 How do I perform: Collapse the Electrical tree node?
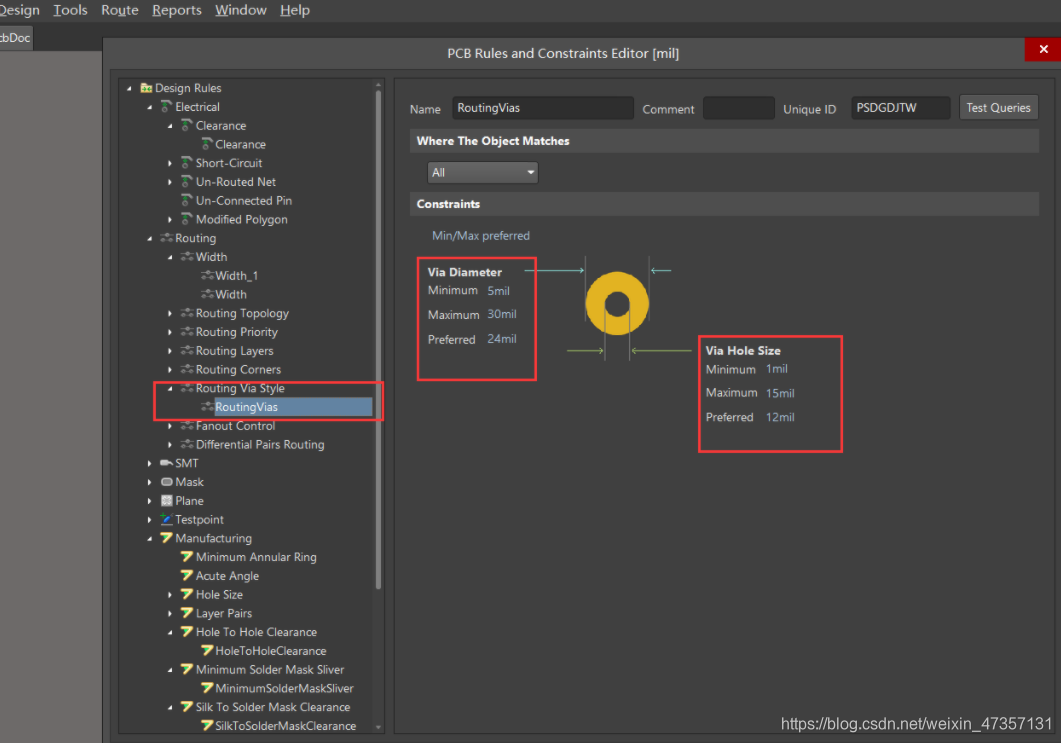point(150,107)
